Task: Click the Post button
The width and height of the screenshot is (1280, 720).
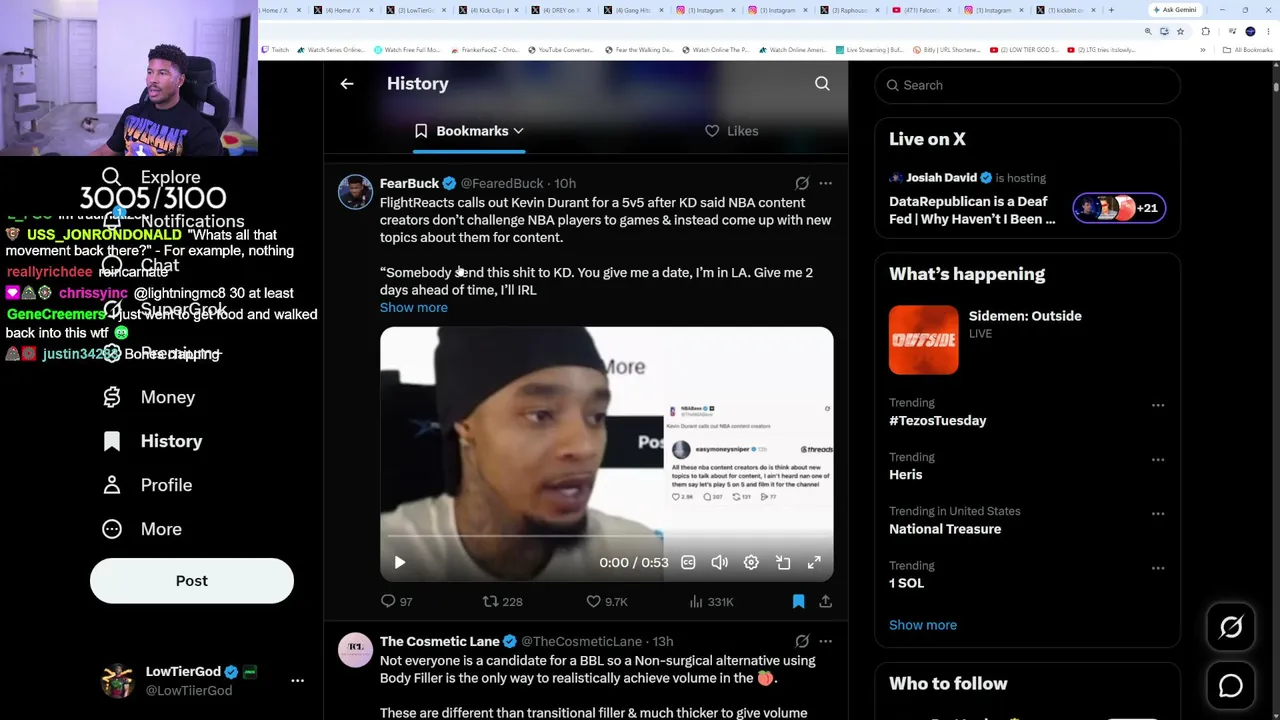Action: pos(192,581)
